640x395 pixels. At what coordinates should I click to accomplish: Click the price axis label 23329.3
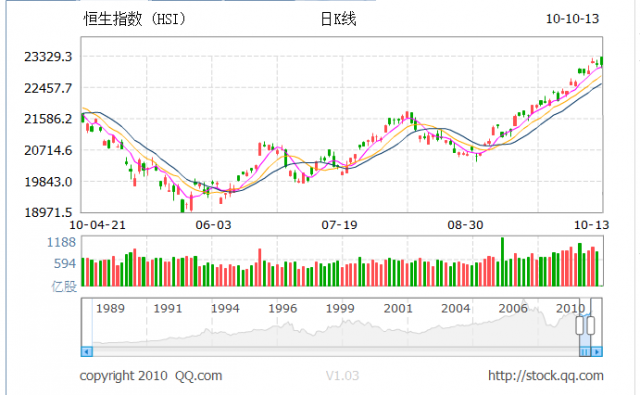tap(48, 57)
